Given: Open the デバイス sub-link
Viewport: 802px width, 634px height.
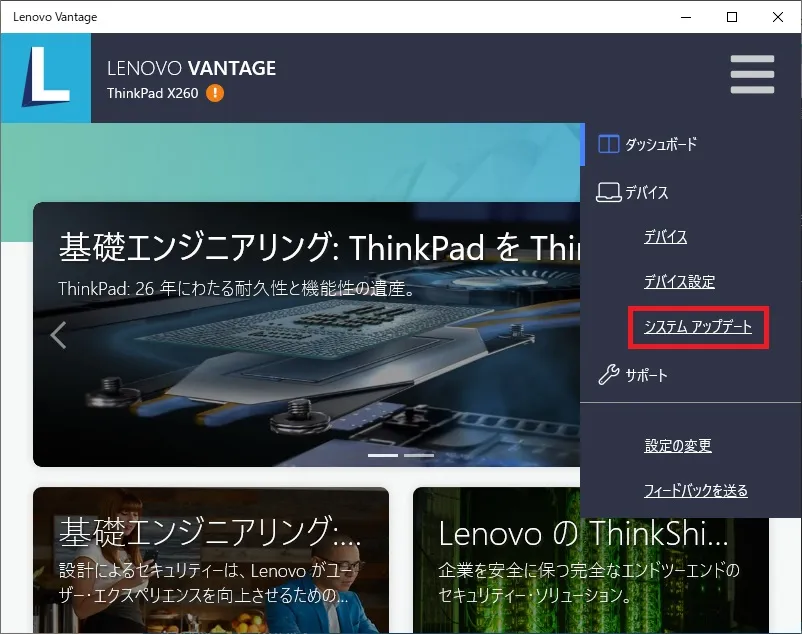Looking at the screenshot, I should 665,237.
